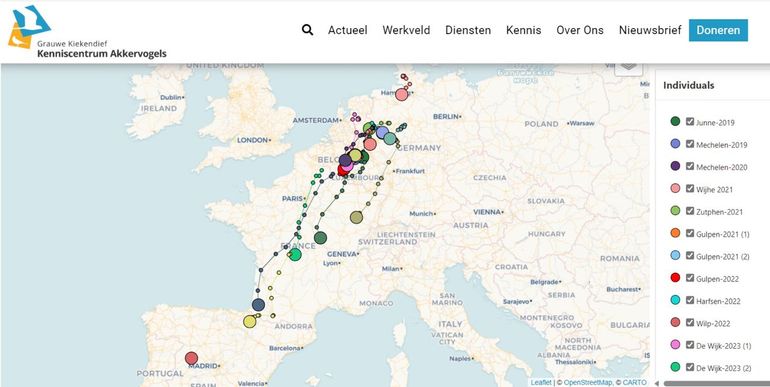Click the Individuals panel heading
770x387 pixels.
[688, 85]
